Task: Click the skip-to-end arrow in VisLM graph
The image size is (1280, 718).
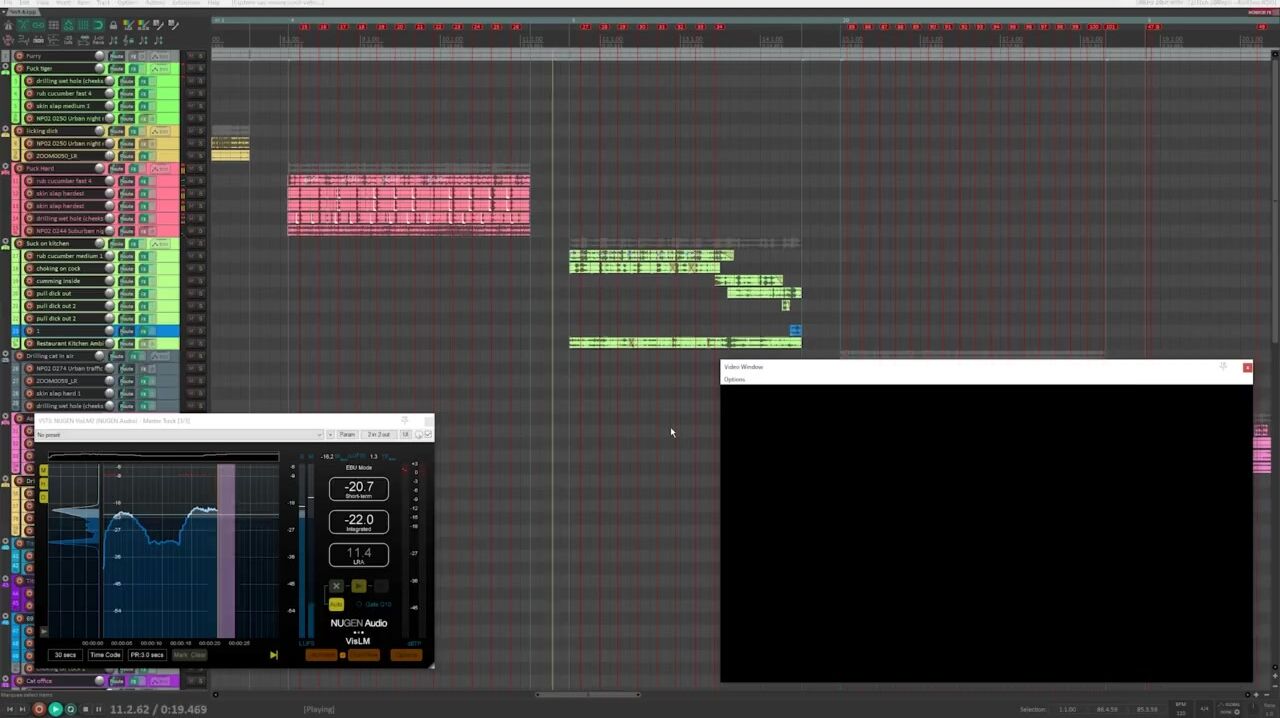Action: [274, 655]
